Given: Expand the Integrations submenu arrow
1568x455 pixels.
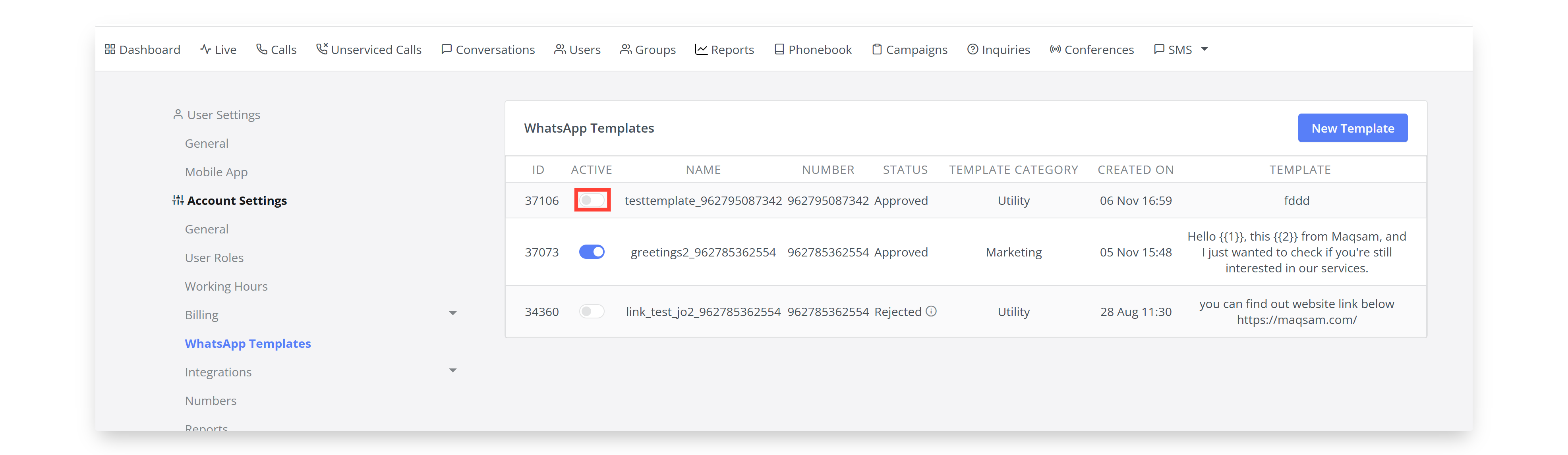Looking at the screenshot, I should pyautogui.click(x=453, y=370).
